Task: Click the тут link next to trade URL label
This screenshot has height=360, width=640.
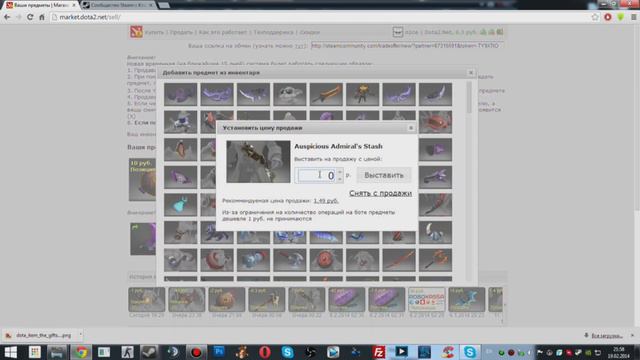Action: [300, 46]
